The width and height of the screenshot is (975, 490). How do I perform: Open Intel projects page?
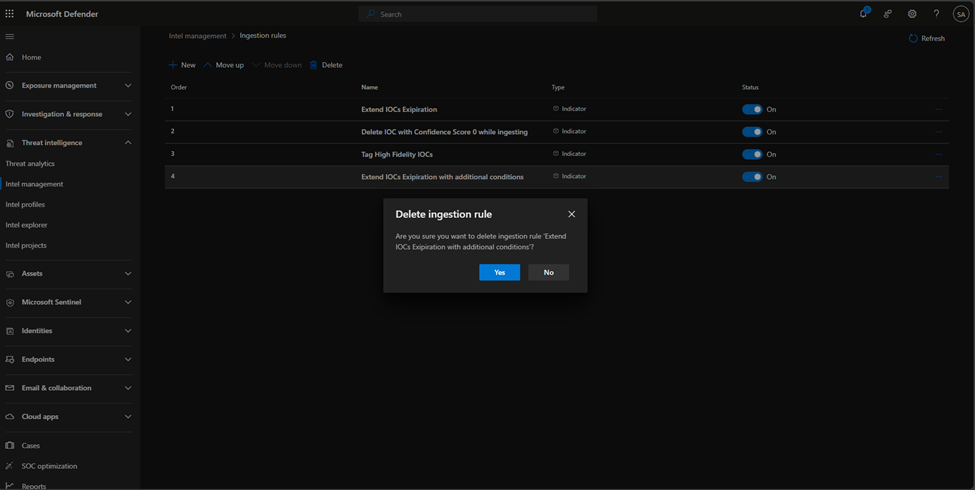25,246
